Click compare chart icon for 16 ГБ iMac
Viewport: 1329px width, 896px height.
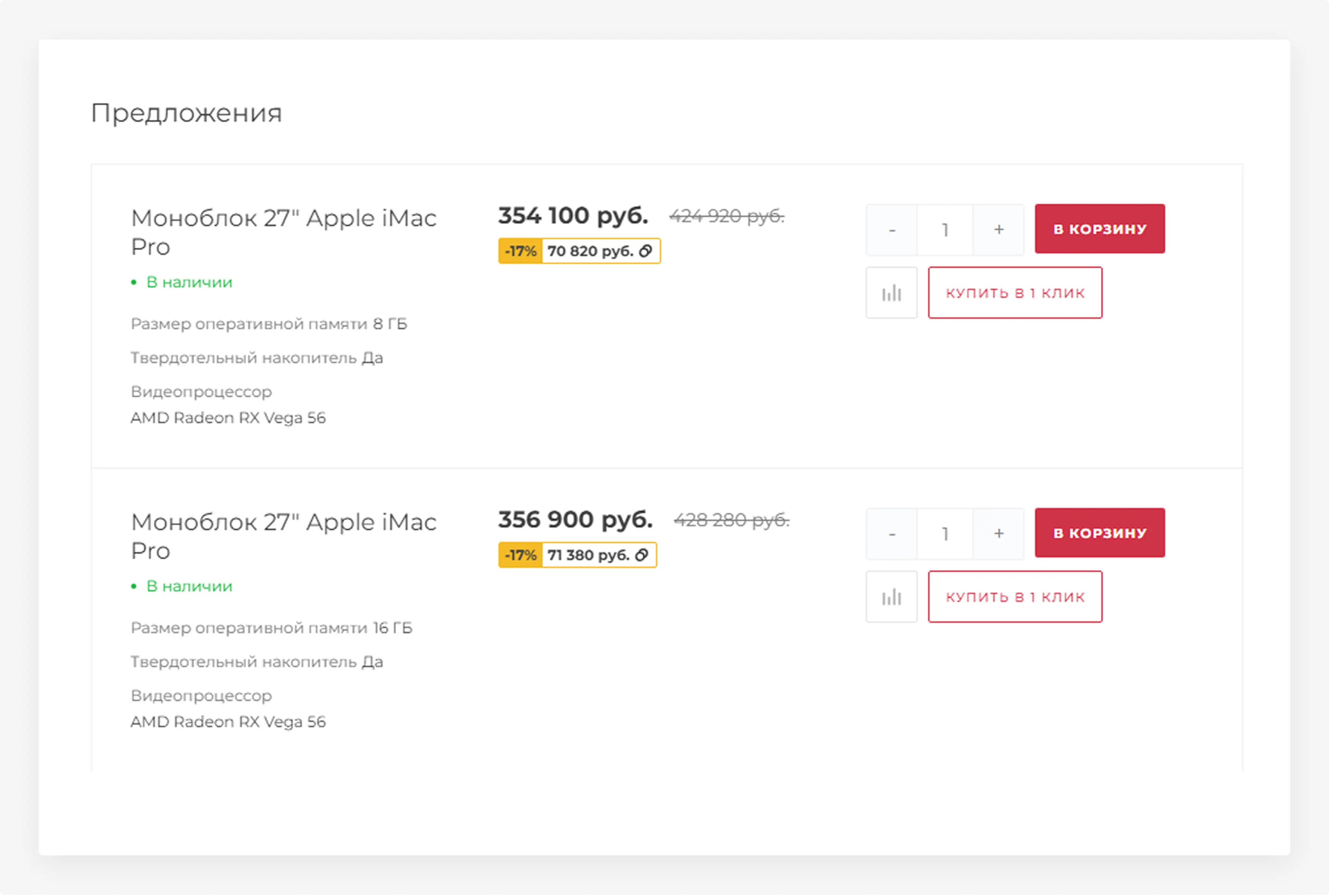[891, 597]
